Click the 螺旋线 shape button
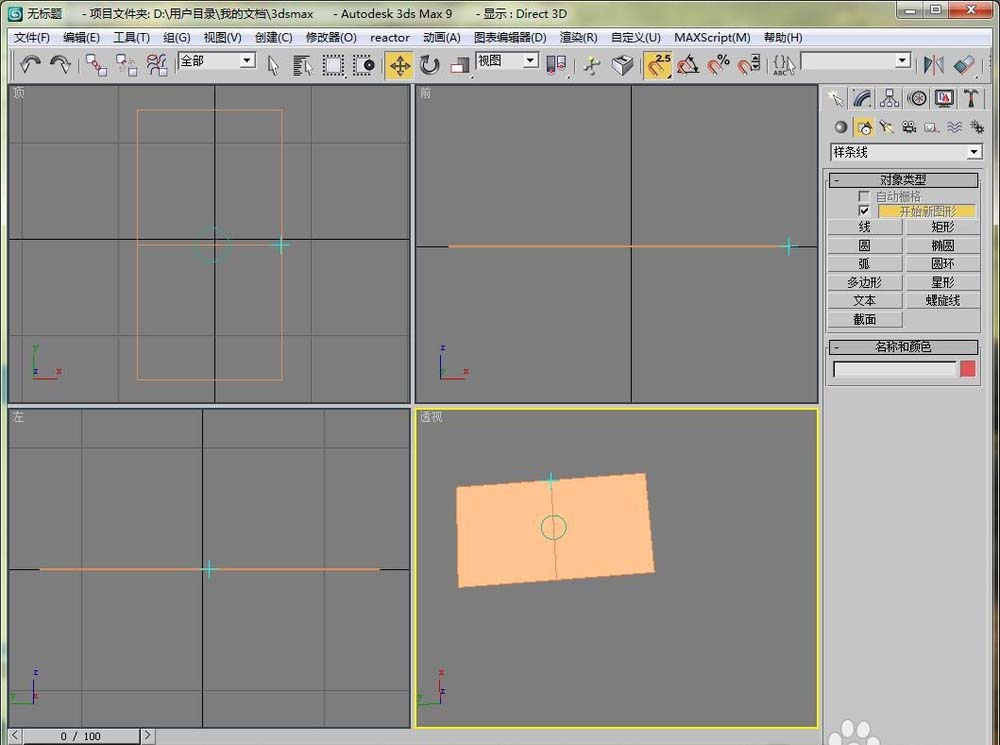The width and height of the screenshot is (1000, 745). [x=943, y=300]
